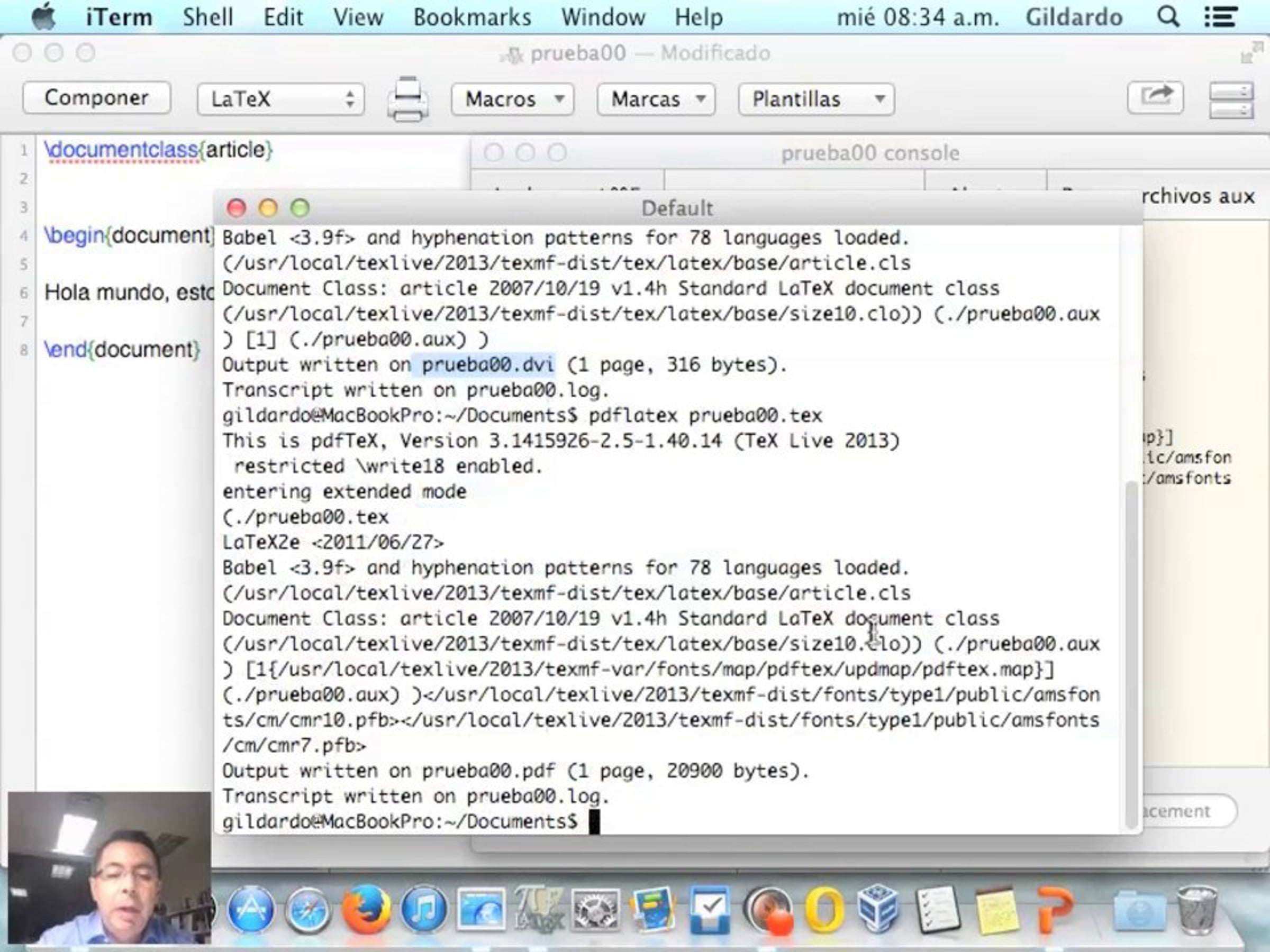1270x952 pixels.
Task: Open iTunes from the dock
Action: tap(424, 909)
